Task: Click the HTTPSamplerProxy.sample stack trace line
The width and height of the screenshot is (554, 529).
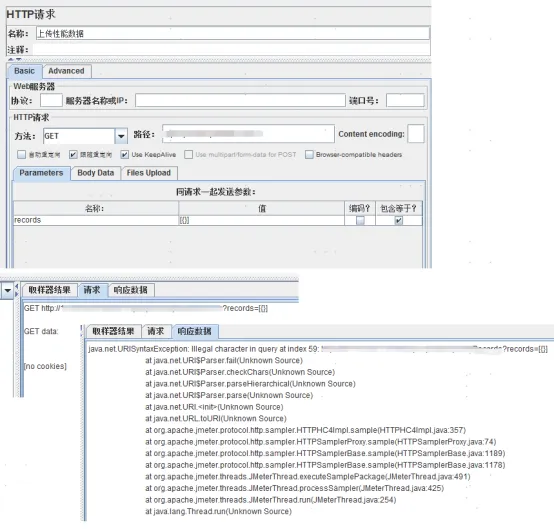Action: 321,442
